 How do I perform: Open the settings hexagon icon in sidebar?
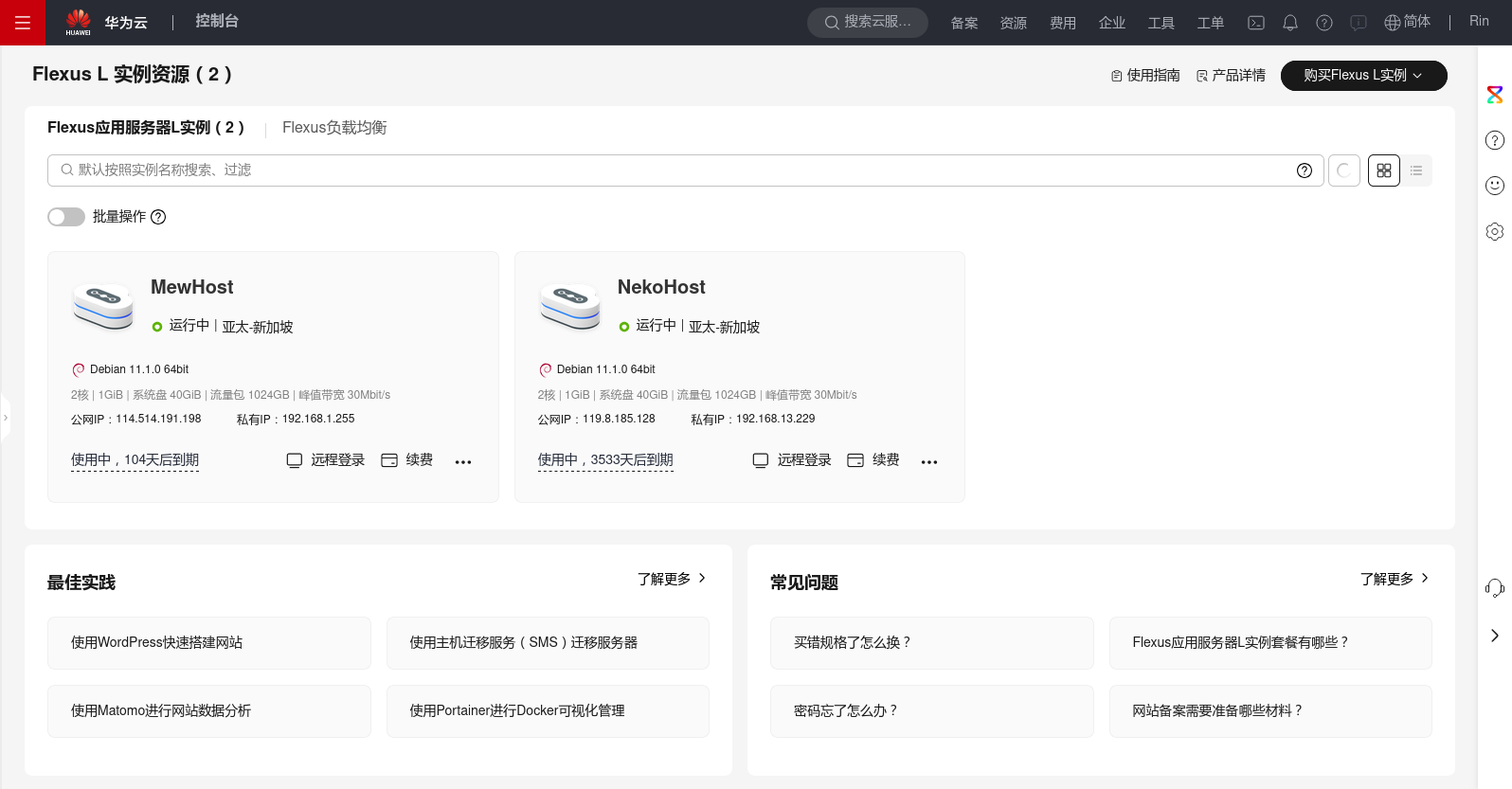point(1495,231)
